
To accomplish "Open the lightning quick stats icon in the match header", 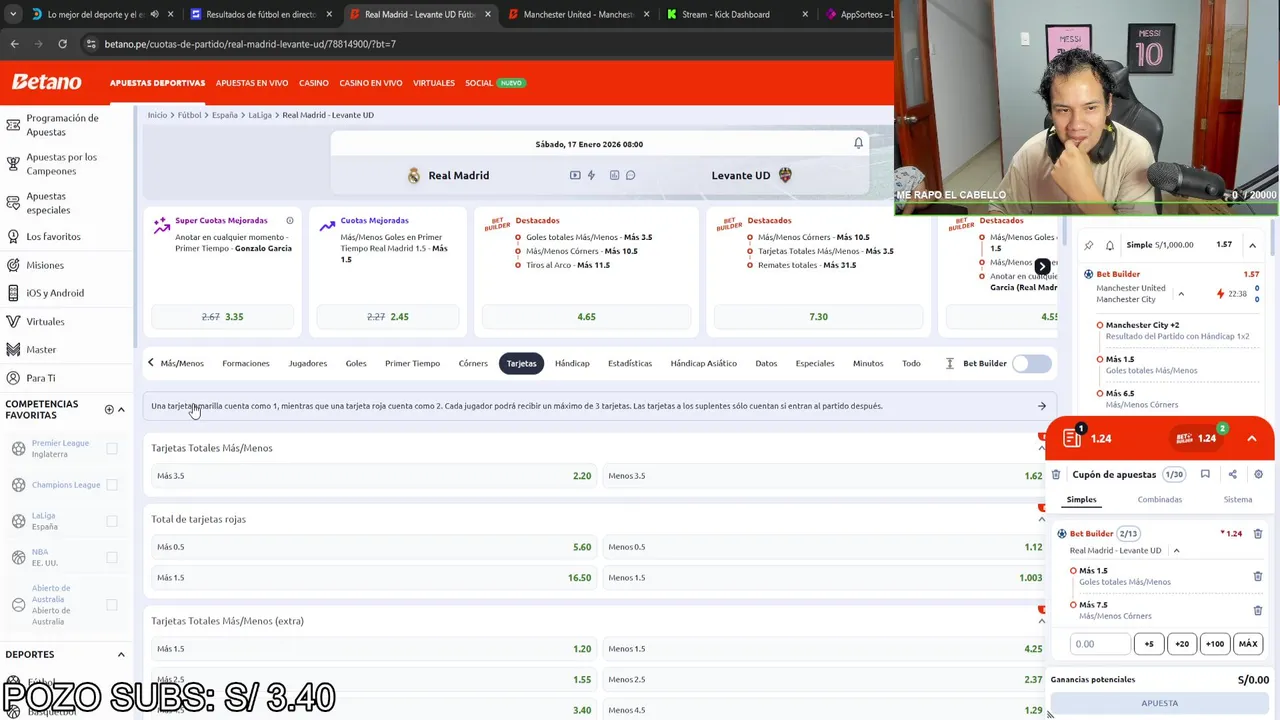I will tap(591, 175).
